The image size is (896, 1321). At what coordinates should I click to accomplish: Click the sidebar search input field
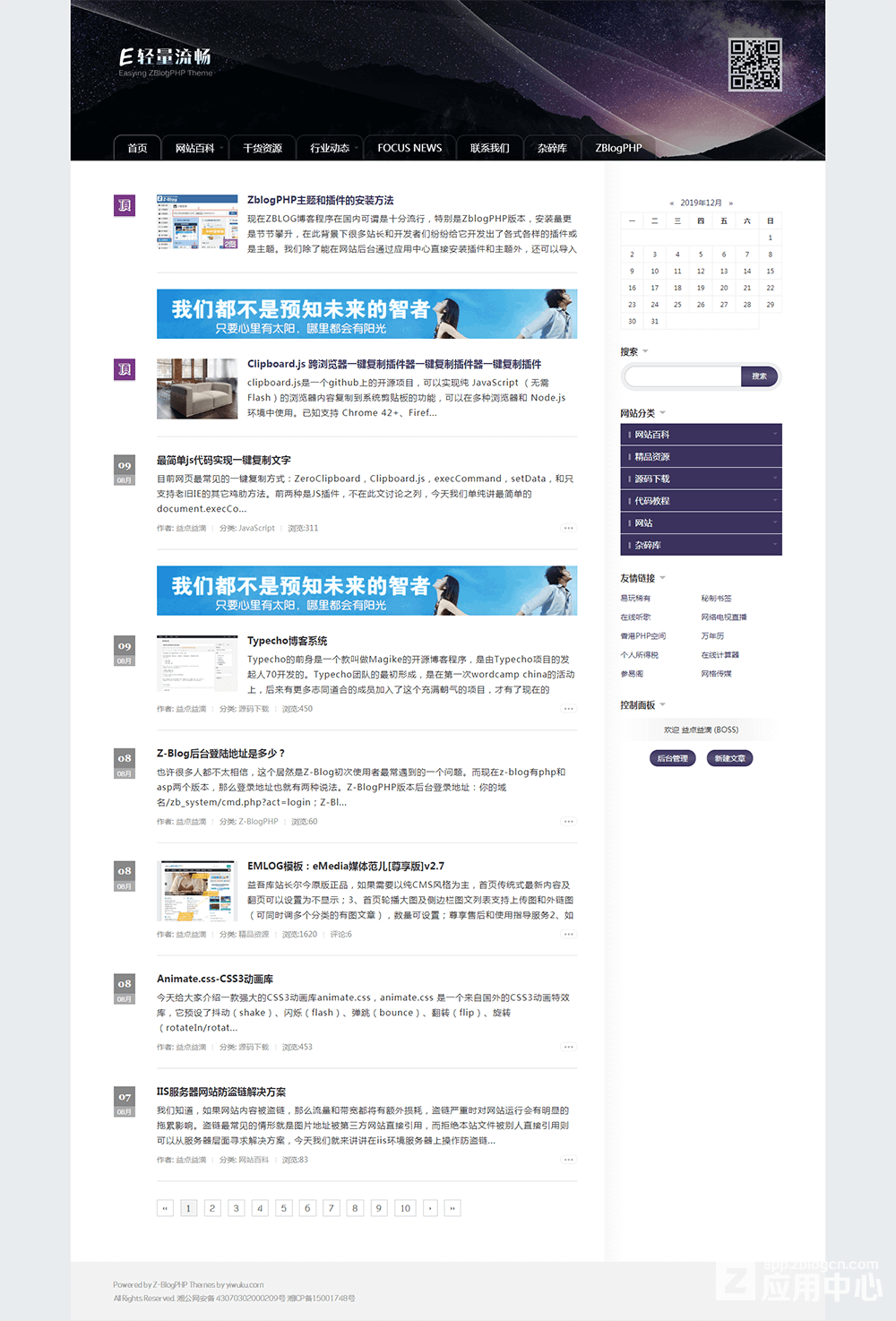pos(683,376)
